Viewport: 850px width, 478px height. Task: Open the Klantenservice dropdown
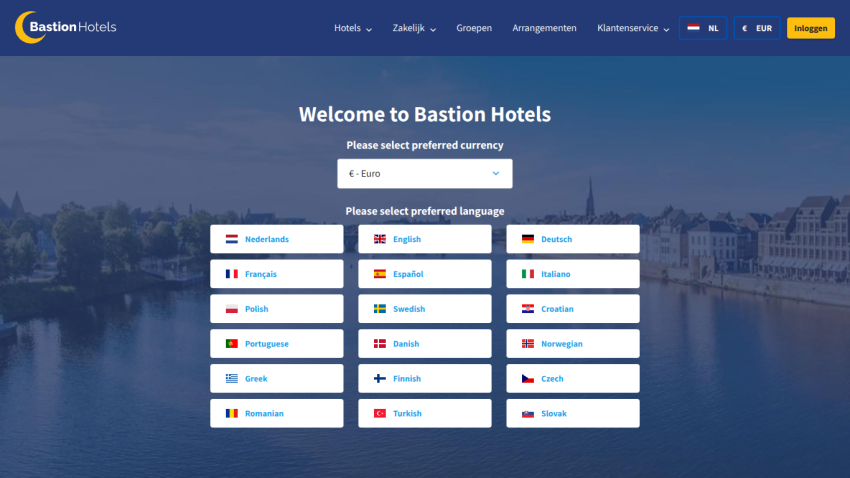(x=633, y=28)
